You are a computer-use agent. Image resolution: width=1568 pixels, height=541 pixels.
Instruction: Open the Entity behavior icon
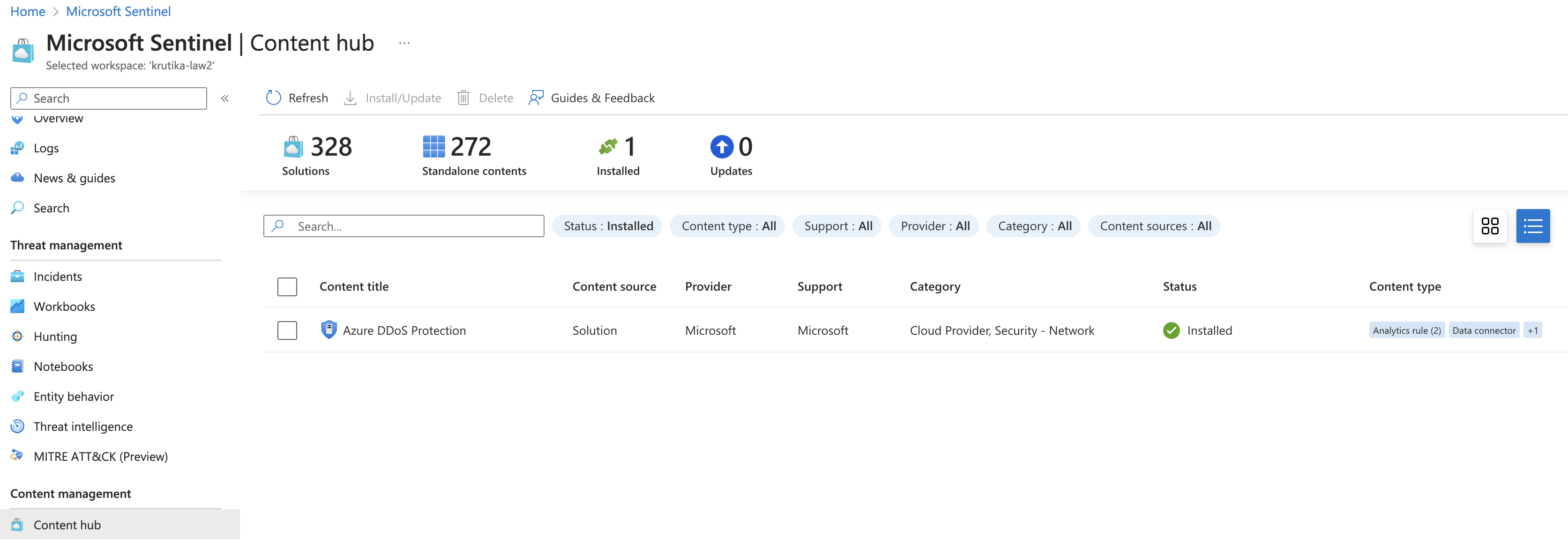click(x=18, y=396)
